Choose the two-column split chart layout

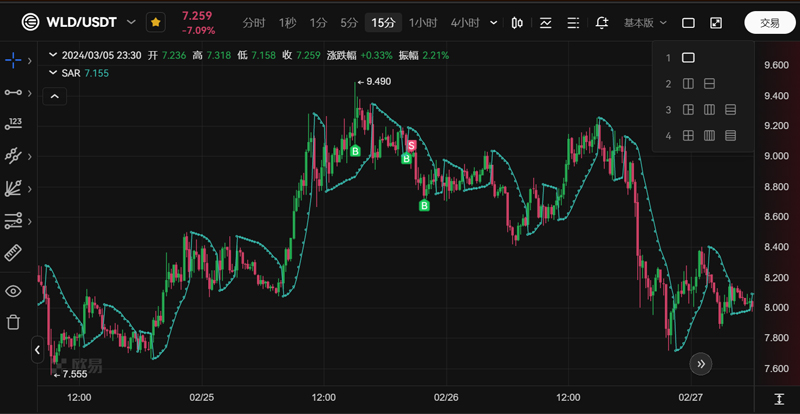(688, 84)
